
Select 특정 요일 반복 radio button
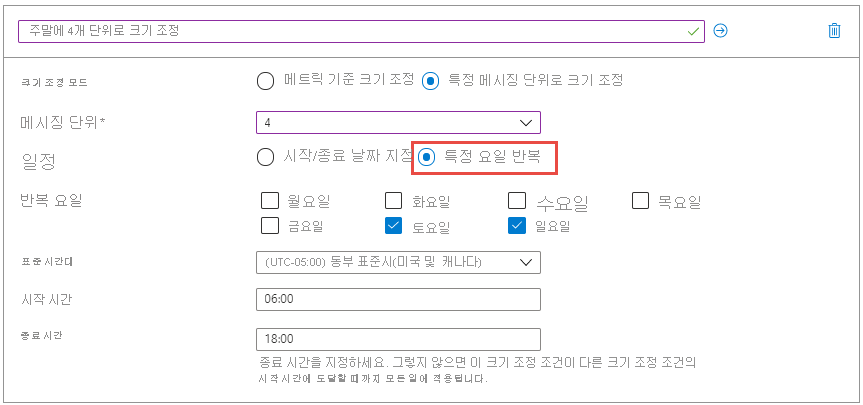click(x=427, y=156)
